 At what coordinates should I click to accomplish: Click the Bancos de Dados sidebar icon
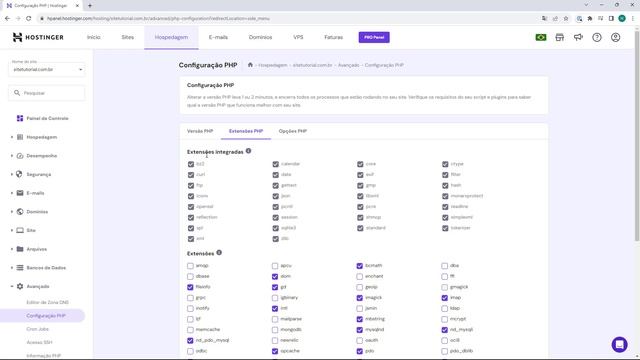coord(20,268)
